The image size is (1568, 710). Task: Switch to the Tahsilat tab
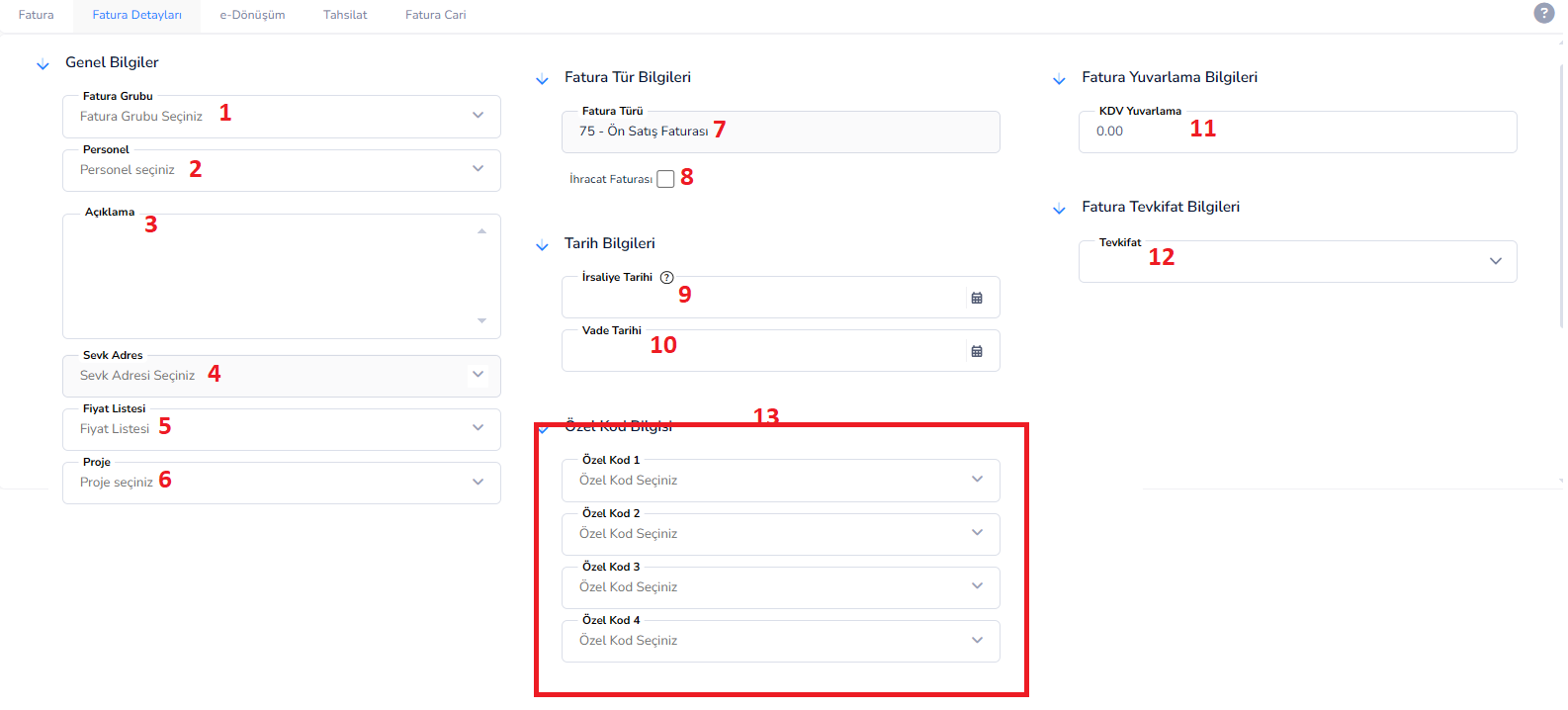pyautogui.click(x=345, y=15)
